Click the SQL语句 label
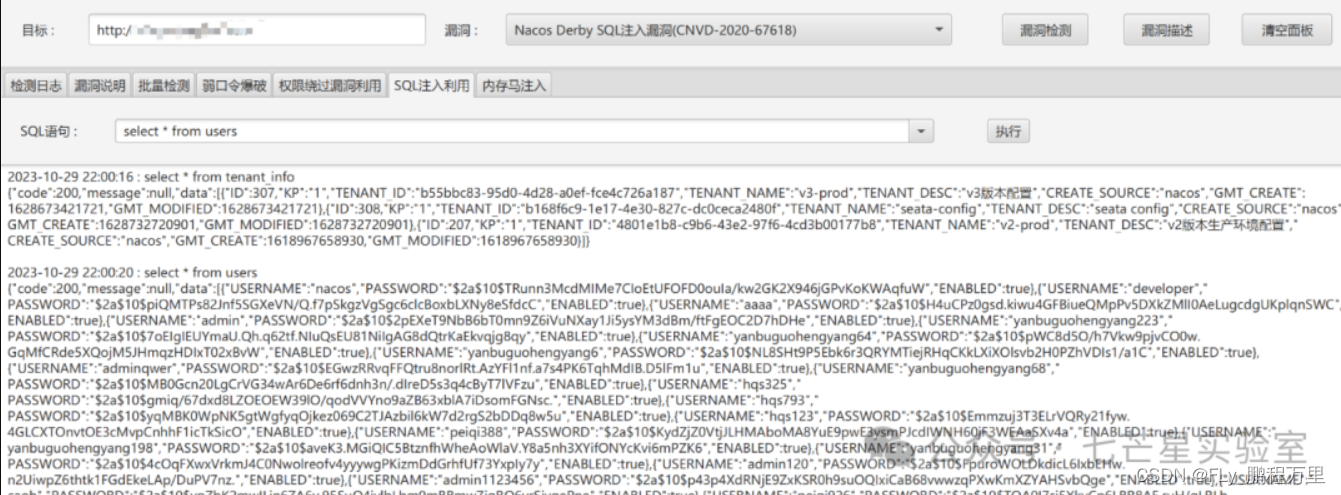The height and width of the screenshot is (495, 1341). [x=50, y=131]
